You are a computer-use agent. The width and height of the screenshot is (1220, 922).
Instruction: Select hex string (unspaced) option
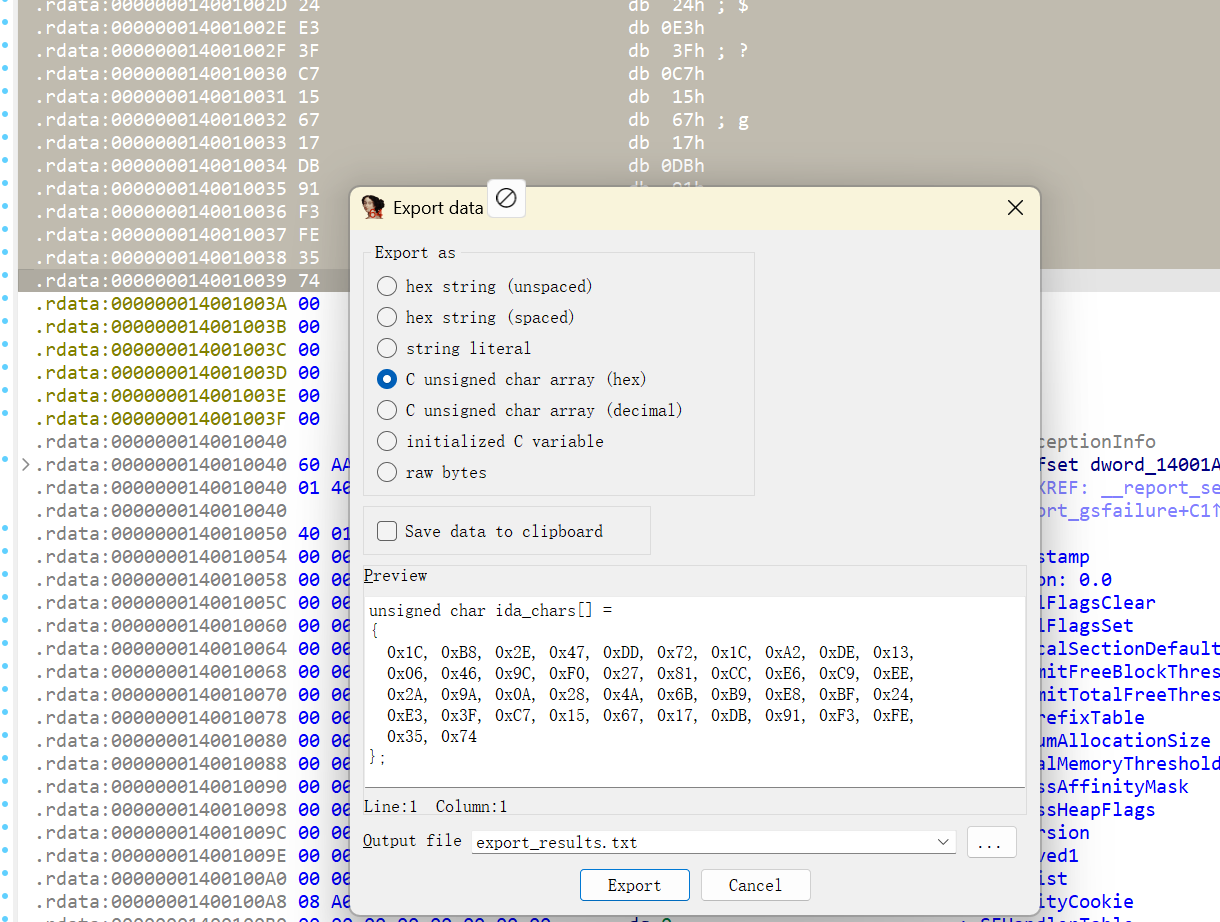[485, 286]
